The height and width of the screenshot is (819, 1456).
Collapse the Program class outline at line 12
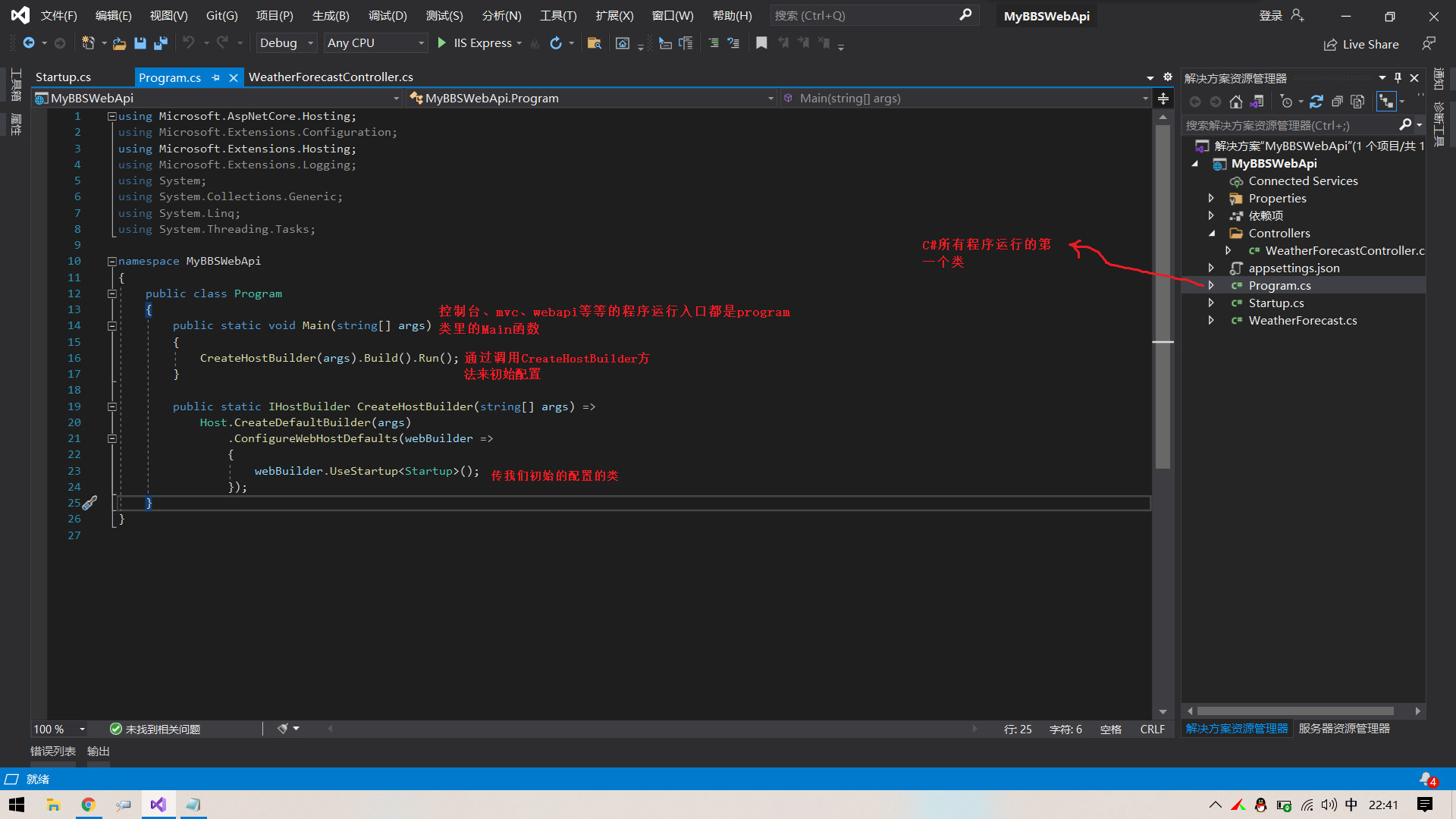111,293
